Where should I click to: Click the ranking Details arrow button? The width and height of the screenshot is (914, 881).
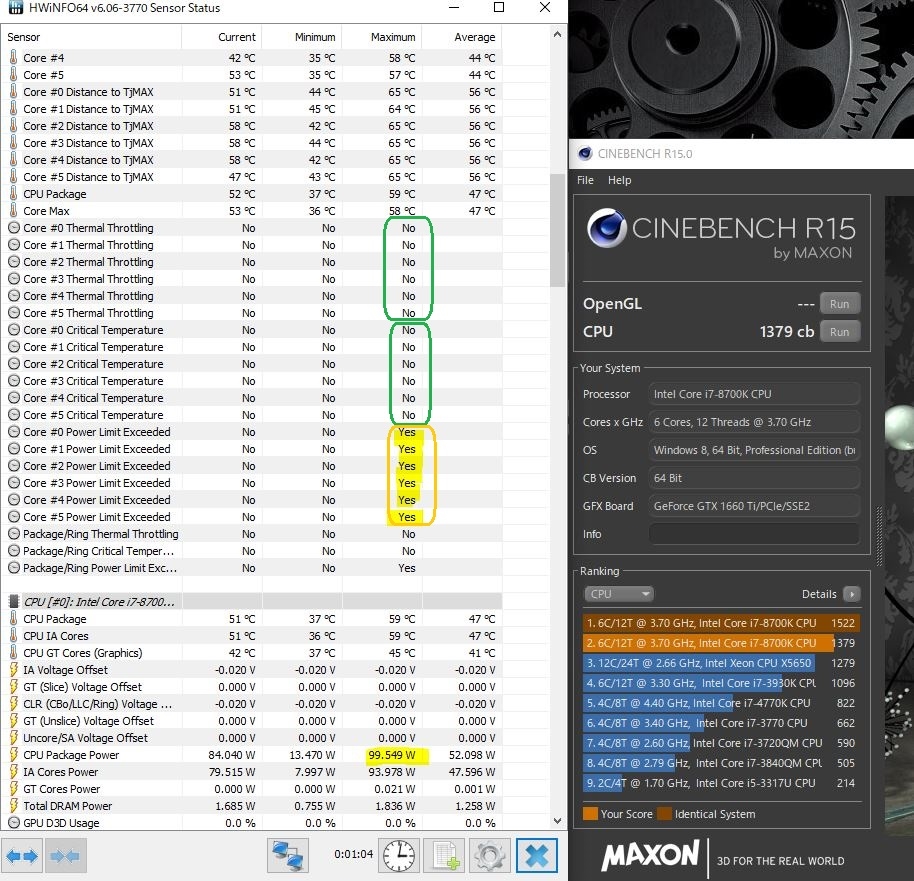pos(852,594)
